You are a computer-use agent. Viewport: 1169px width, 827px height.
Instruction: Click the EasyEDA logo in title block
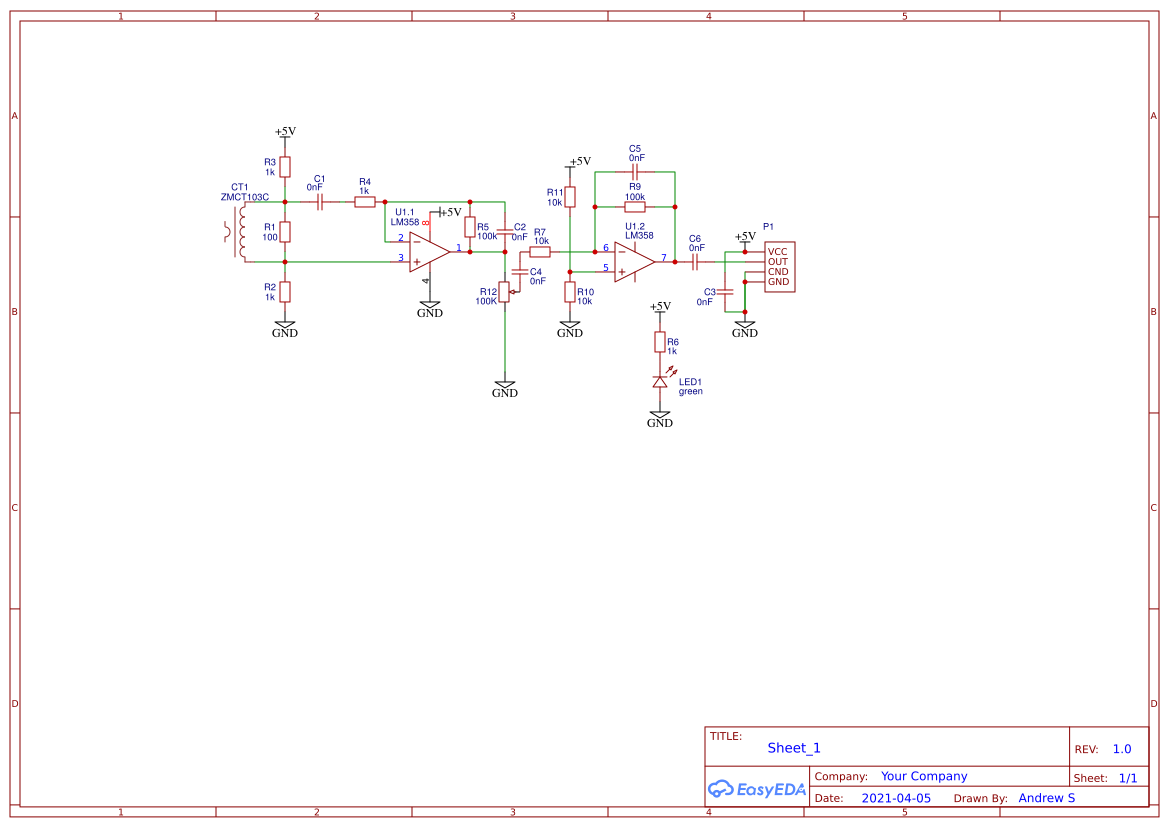click(x=757, y=789)
